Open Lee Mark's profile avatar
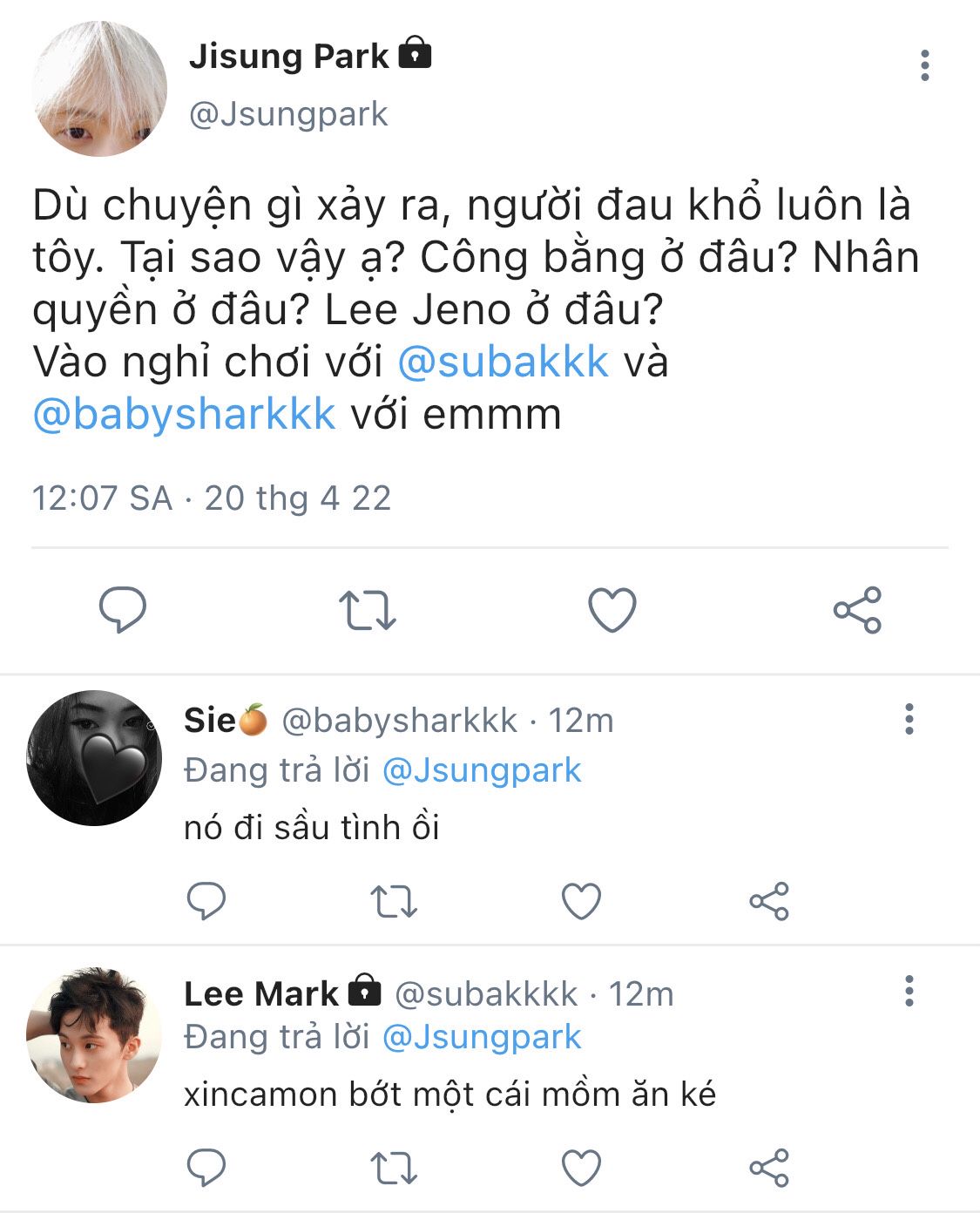 (x=94, y=1034)
